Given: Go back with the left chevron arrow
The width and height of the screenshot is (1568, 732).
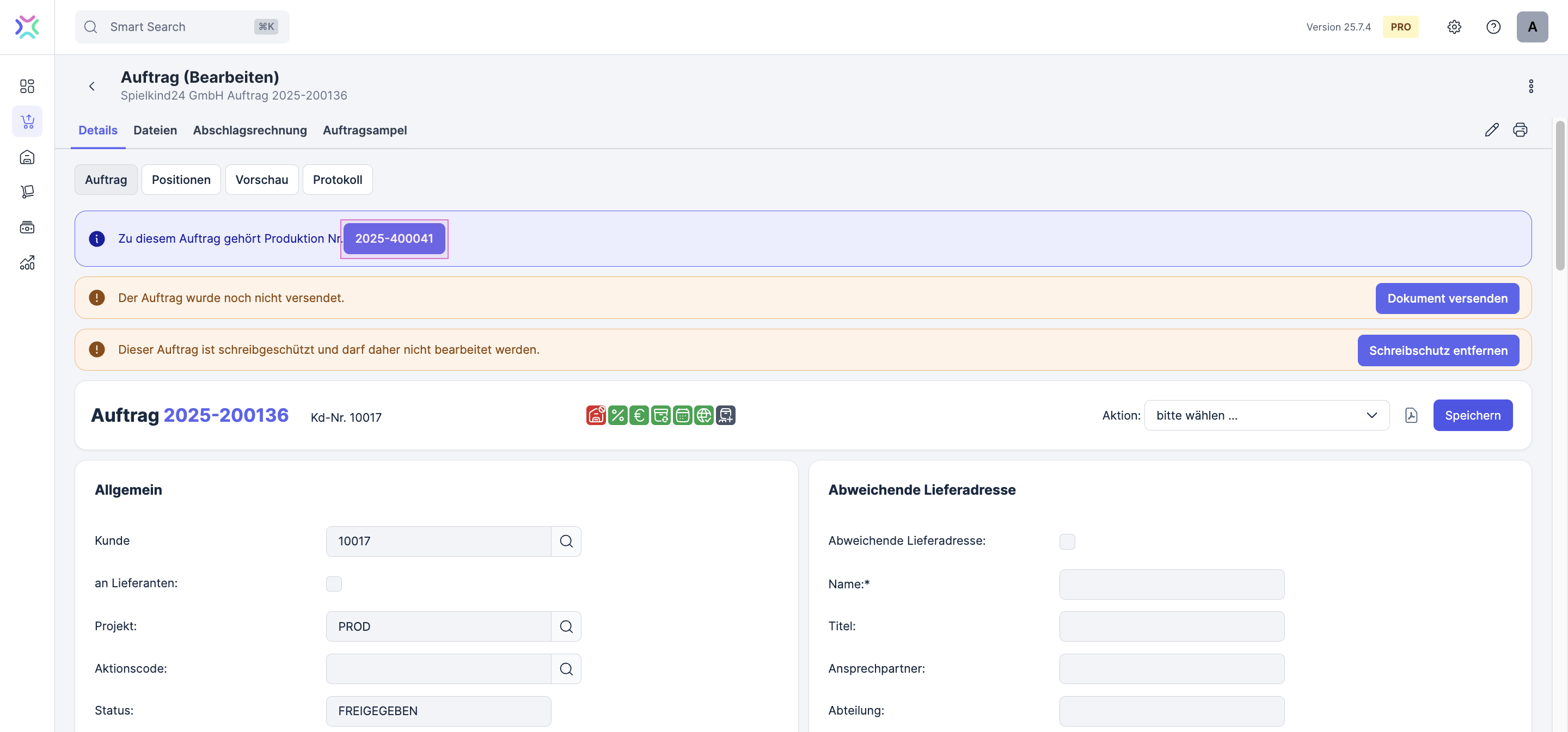Looking at the screenshot, I should pyautogui.click(x=92, y=86).
